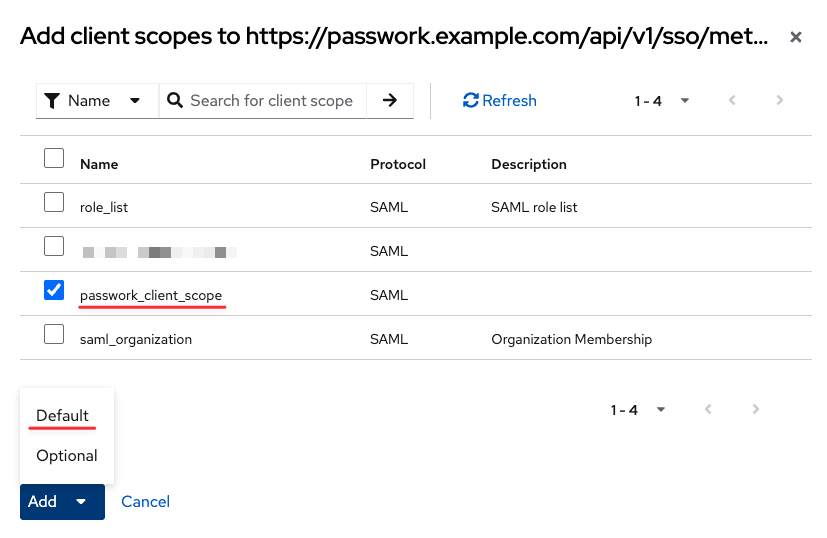Viewport: 827px width, 538px height.
Task: Go to previous page at top
Action: pyautogui.click(x=732, y=101)
